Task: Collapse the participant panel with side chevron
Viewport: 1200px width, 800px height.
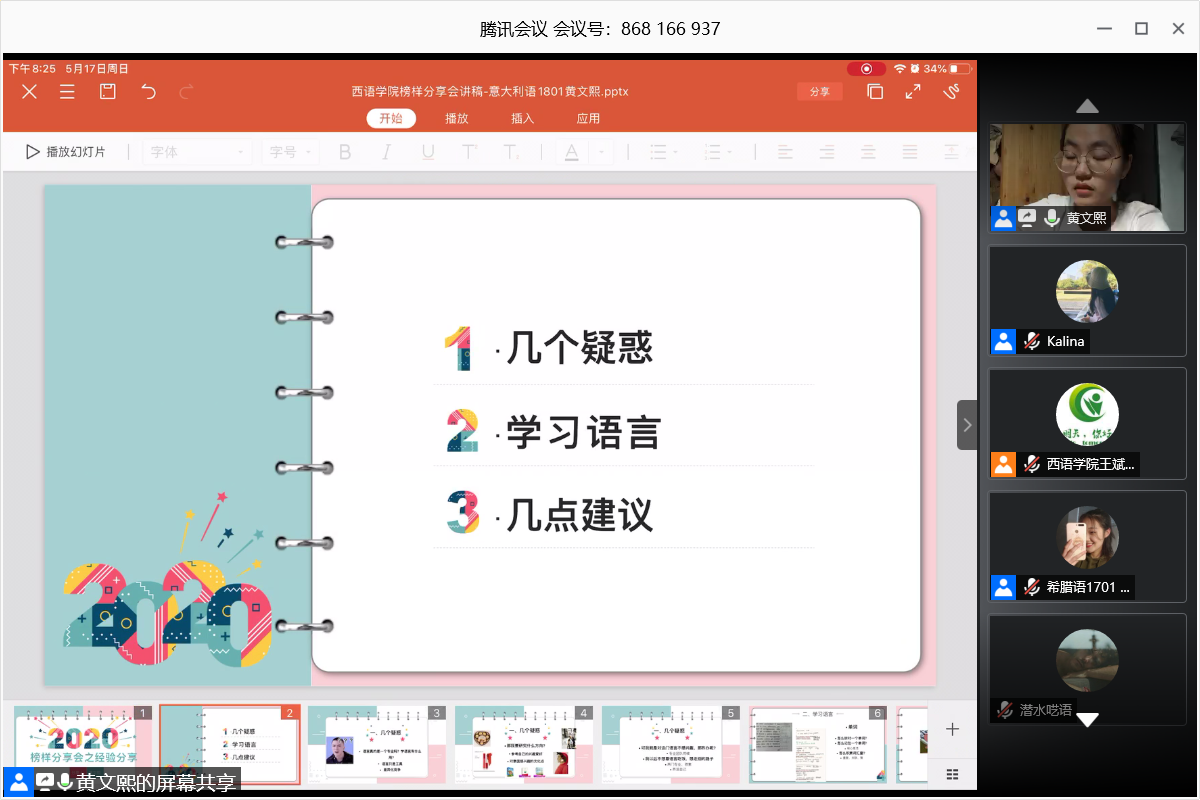Action: point(966,425)
